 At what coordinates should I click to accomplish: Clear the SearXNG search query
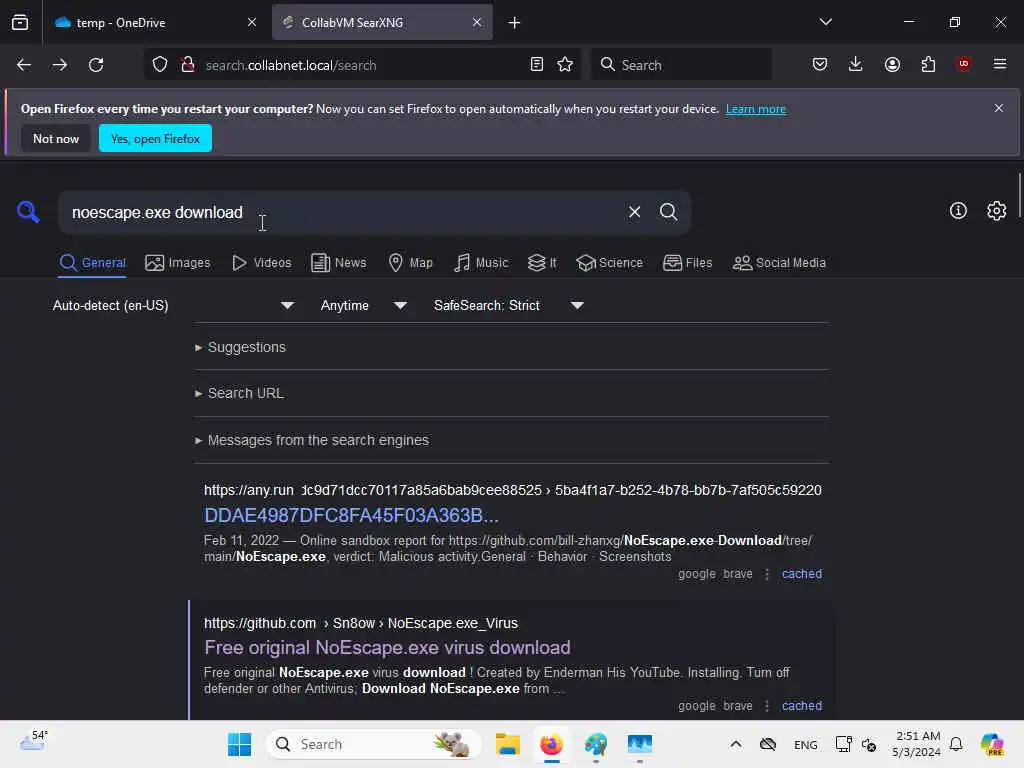point(634,212)
